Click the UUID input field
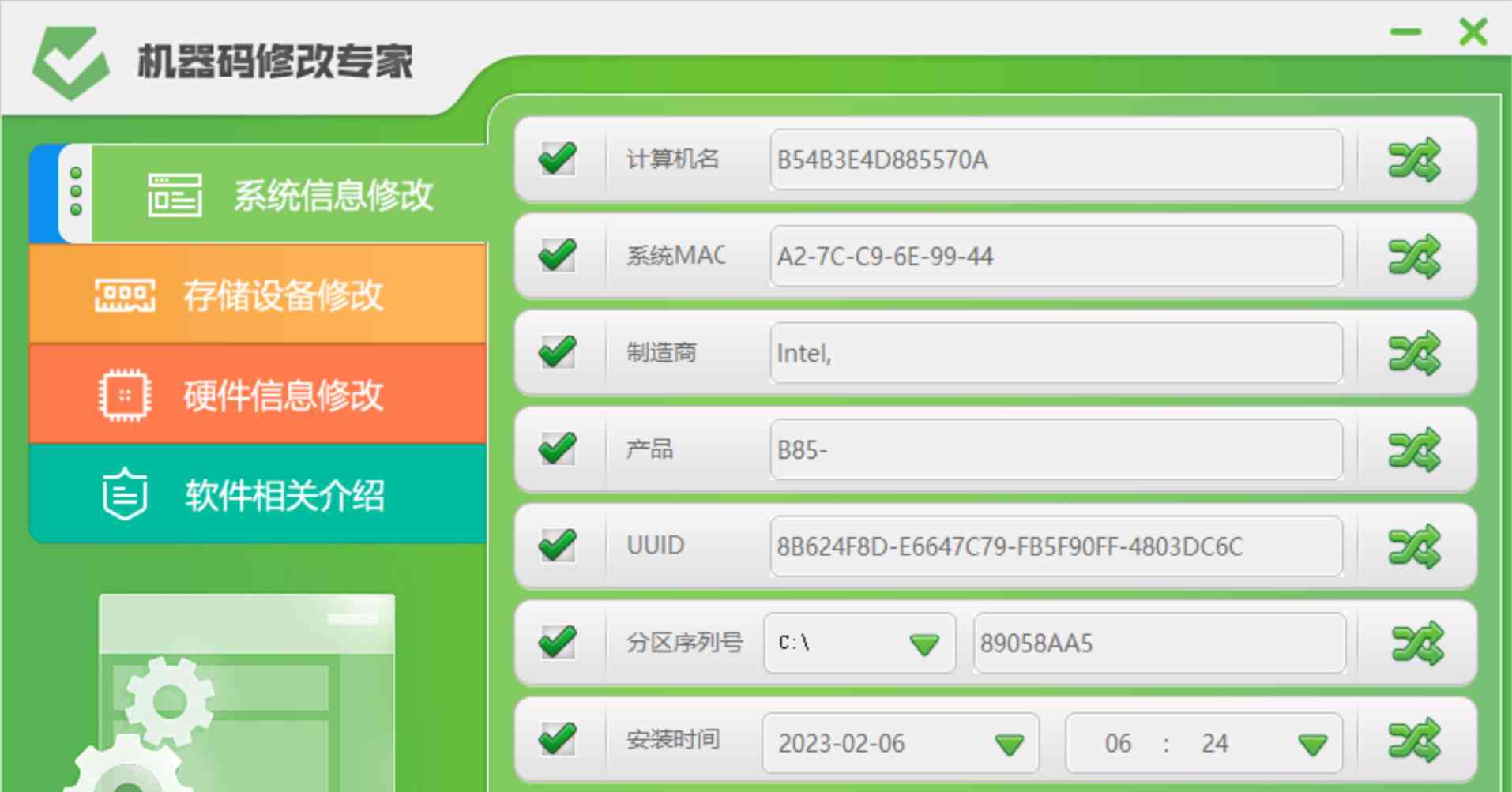 point(1056,546)
